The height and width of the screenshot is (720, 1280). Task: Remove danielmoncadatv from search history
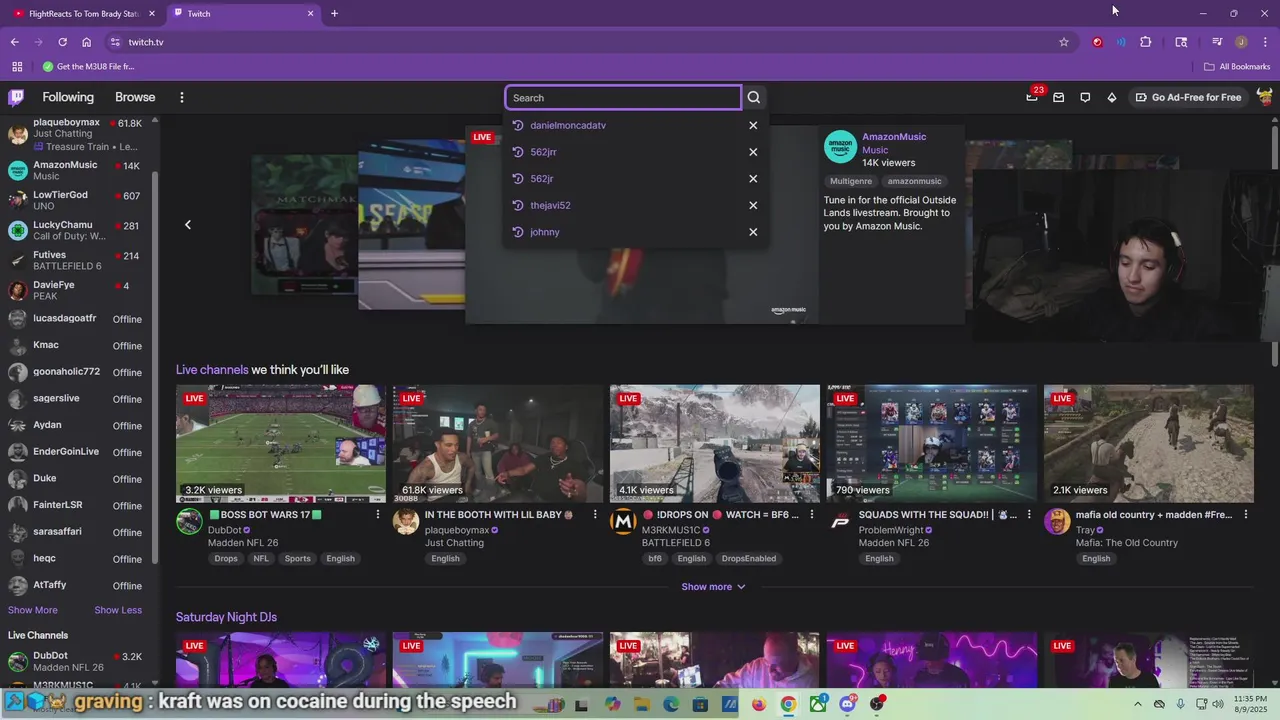point(753,125)
